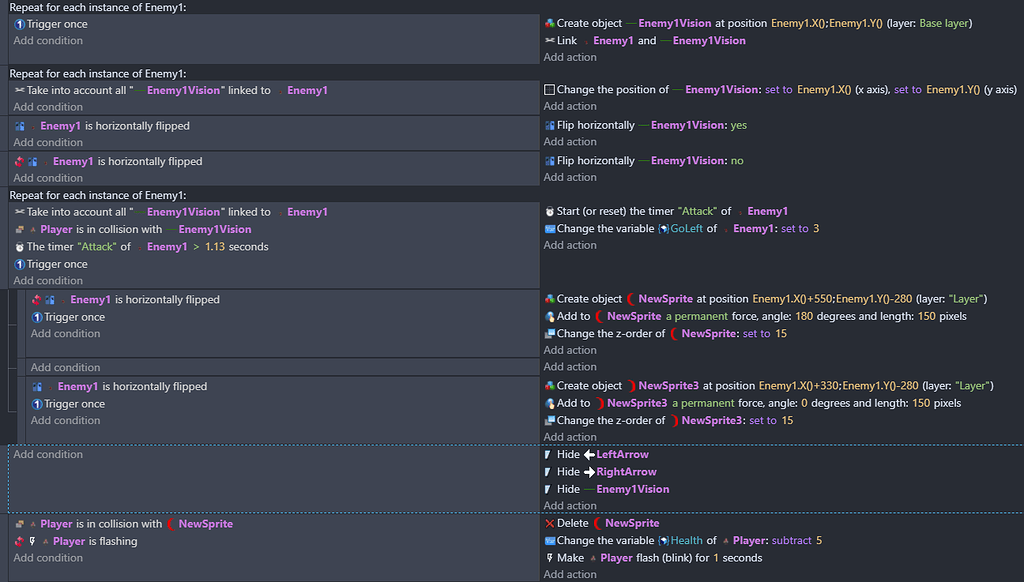
Task: Select the 'RightArrow' object name
Action: [x=626, y=472]
